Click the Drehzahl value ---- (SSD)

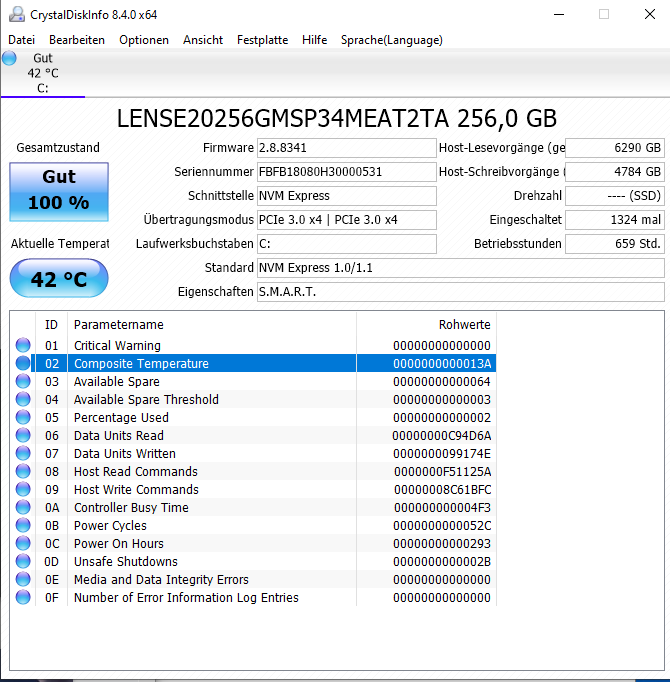click(615, 196)
